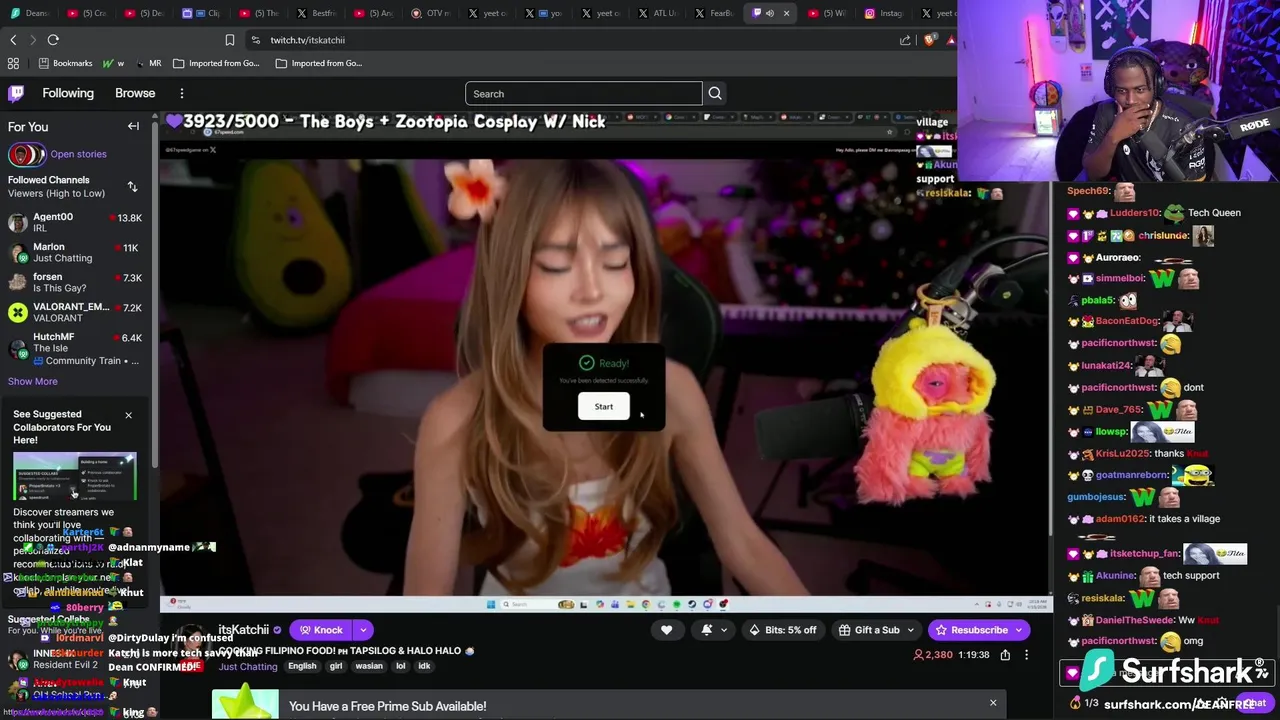Open the three-dot more menu beside Browse
The height and width of the screenshot is (720, 1280).
click(182, 93)
